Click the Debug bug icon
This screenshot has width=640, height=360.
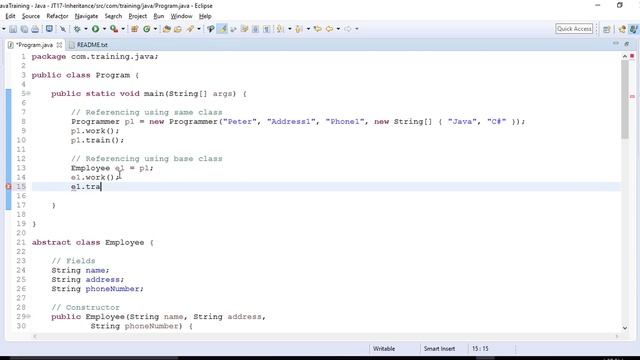[77, 29]
